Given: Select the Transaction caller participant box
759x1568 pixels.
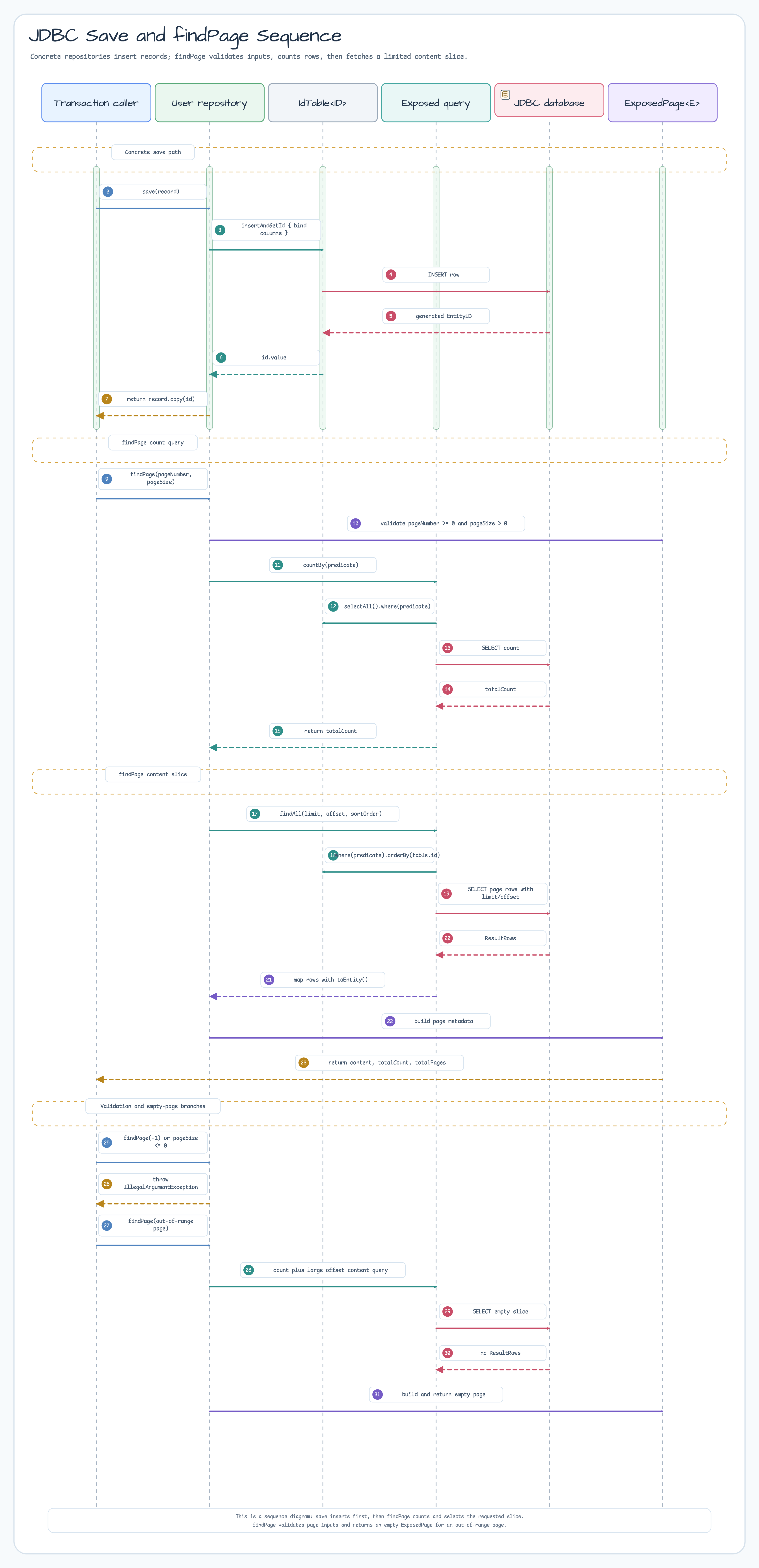Looking at the screenshot, I should pos(96,103).
